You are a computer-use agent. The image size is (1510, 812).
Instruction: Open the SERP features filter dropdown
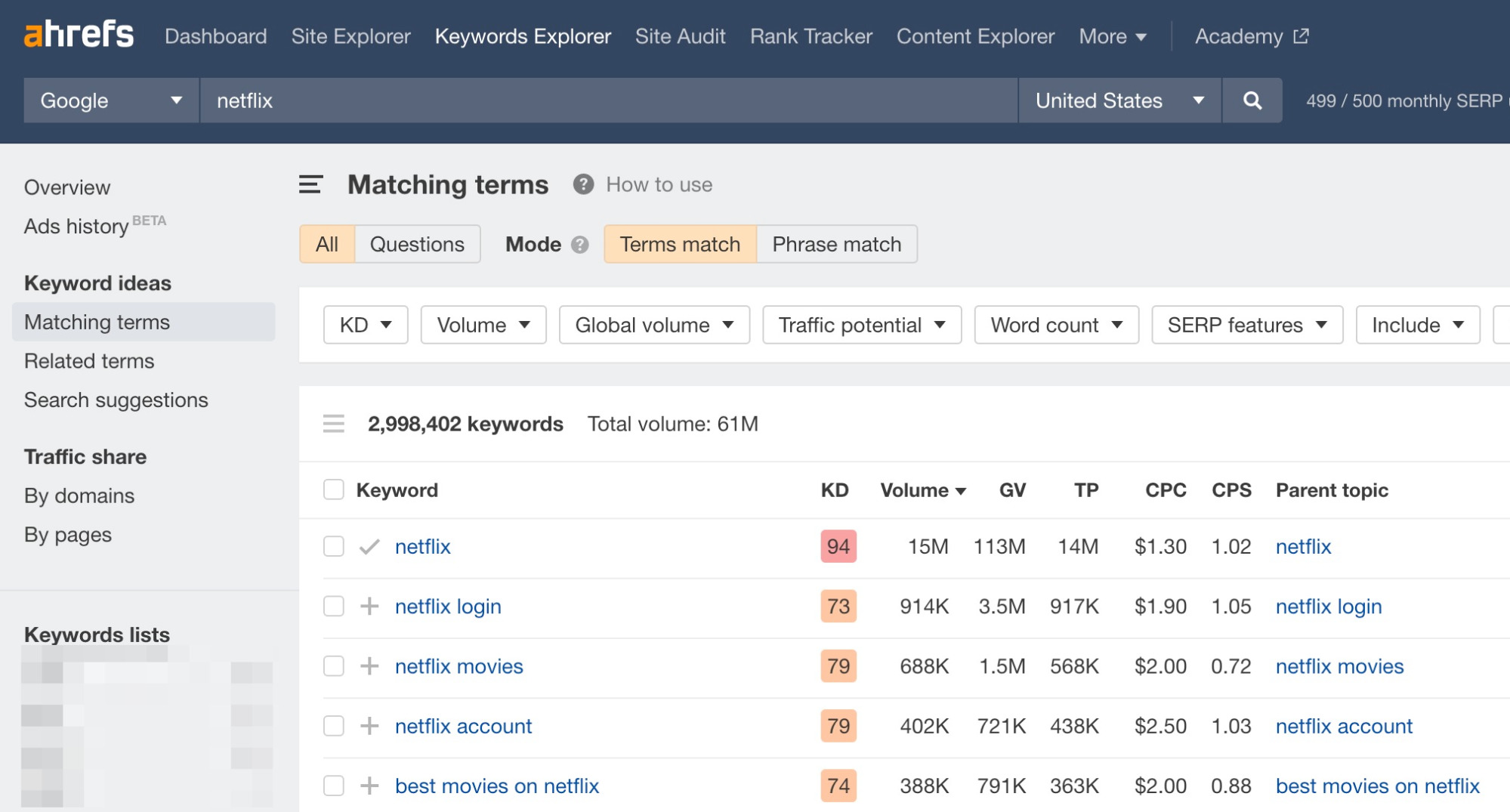[1247, 325]
